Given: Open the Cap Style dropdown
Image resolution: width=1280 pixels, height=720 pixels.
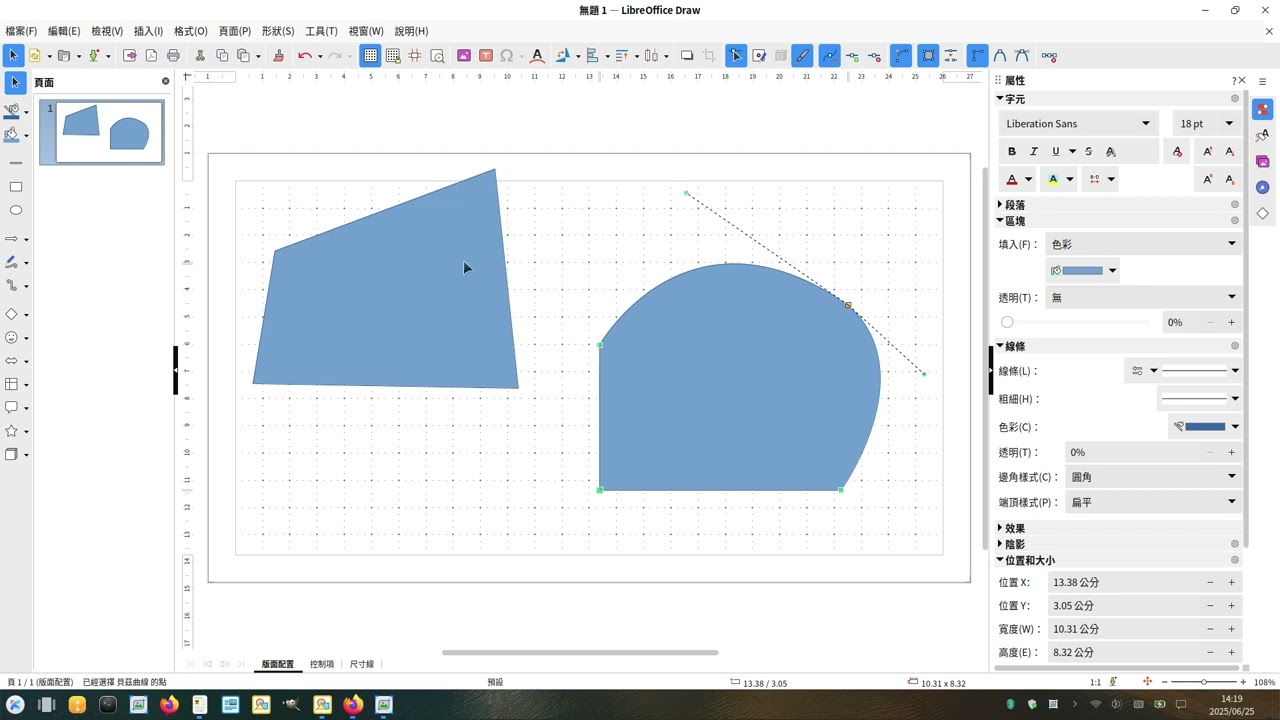Looking at the screenshot, I should point(1152,502).
